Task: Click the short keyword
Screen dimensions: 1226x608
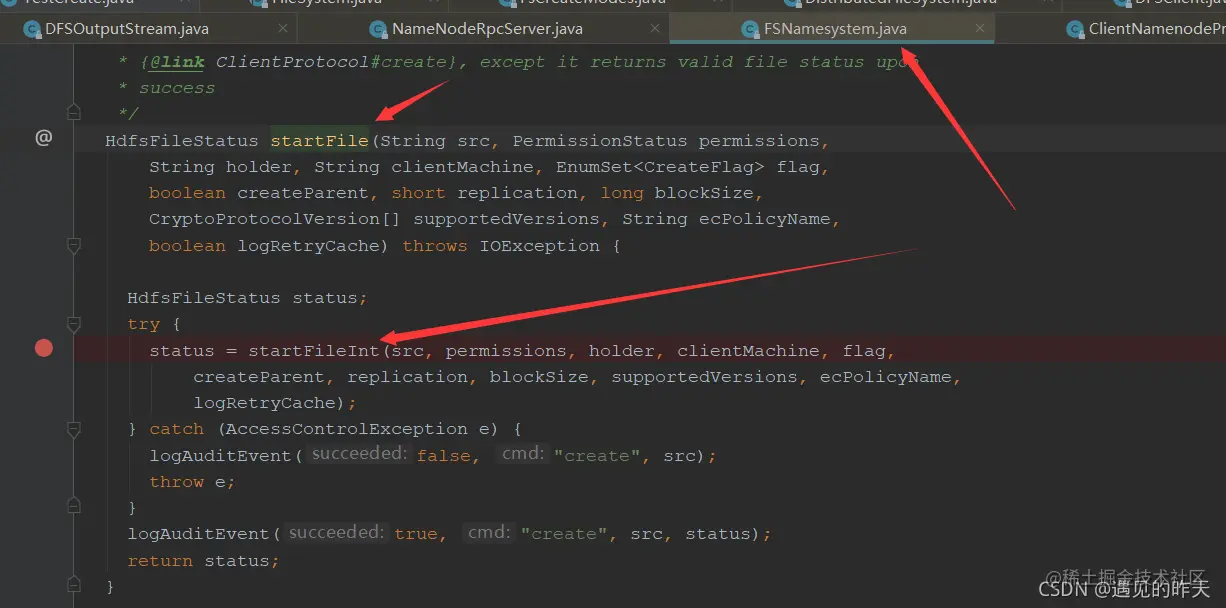Action: point(419,193)
